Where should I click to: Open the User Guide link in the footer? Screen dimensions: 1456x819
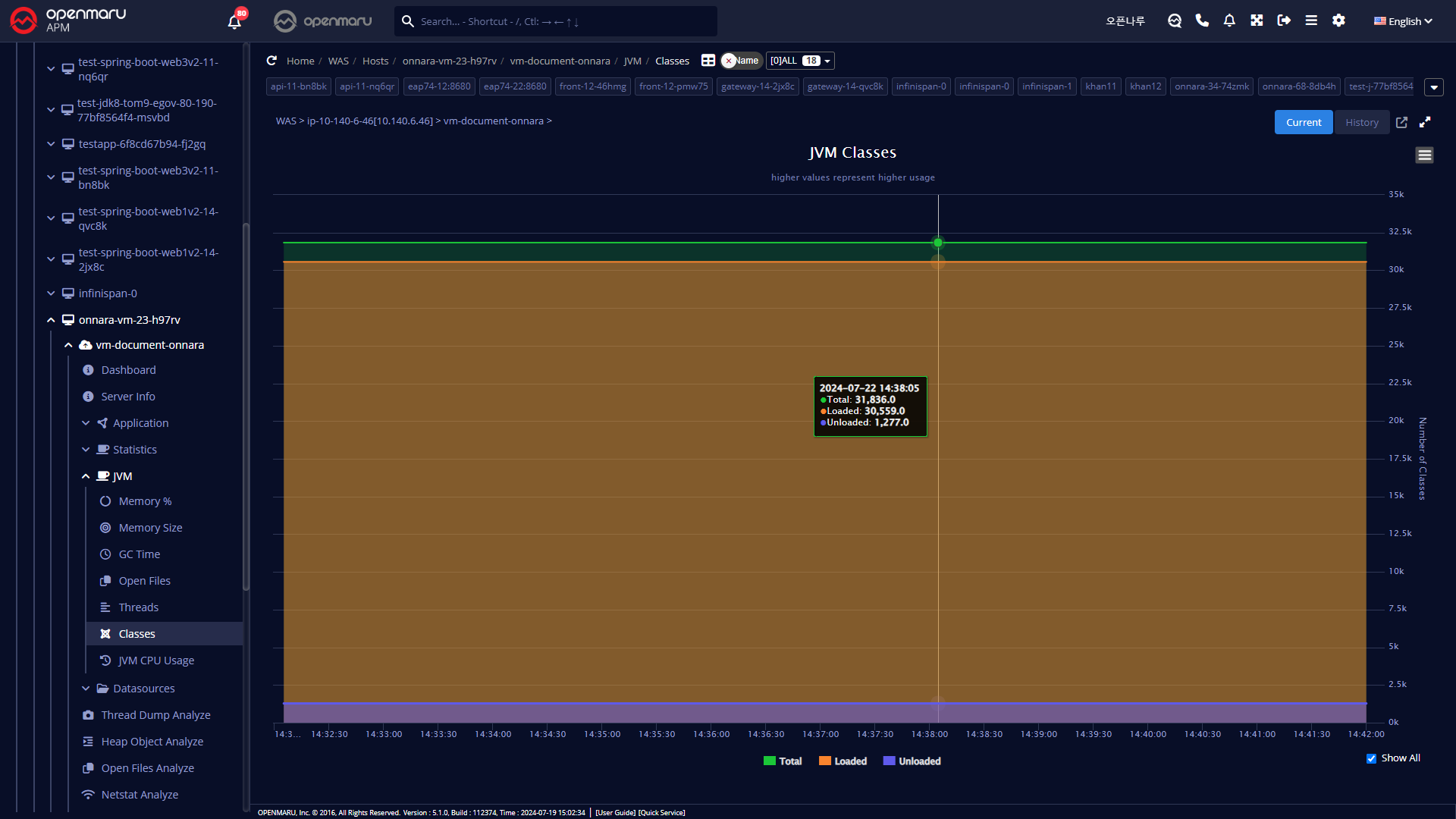[x=615, y=812]
